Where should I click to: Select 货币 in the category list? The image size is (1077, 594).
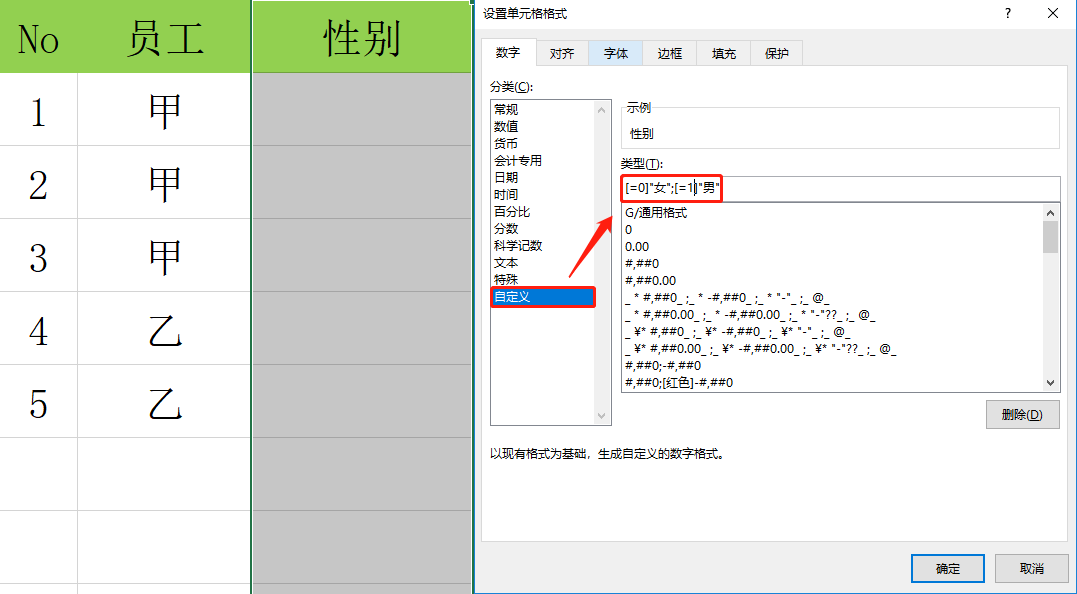[x=543, y=144]
